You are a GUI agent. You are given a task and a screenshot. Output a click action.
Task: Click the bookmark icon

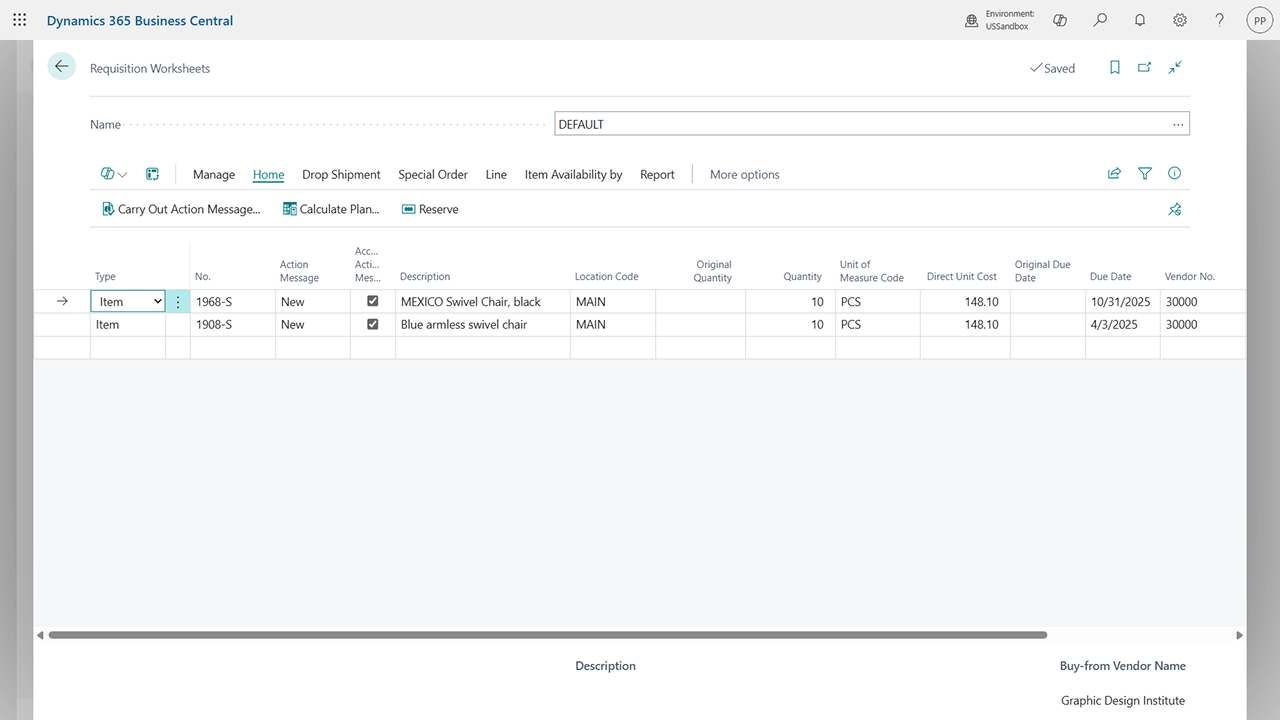(x=1114, y=68)
